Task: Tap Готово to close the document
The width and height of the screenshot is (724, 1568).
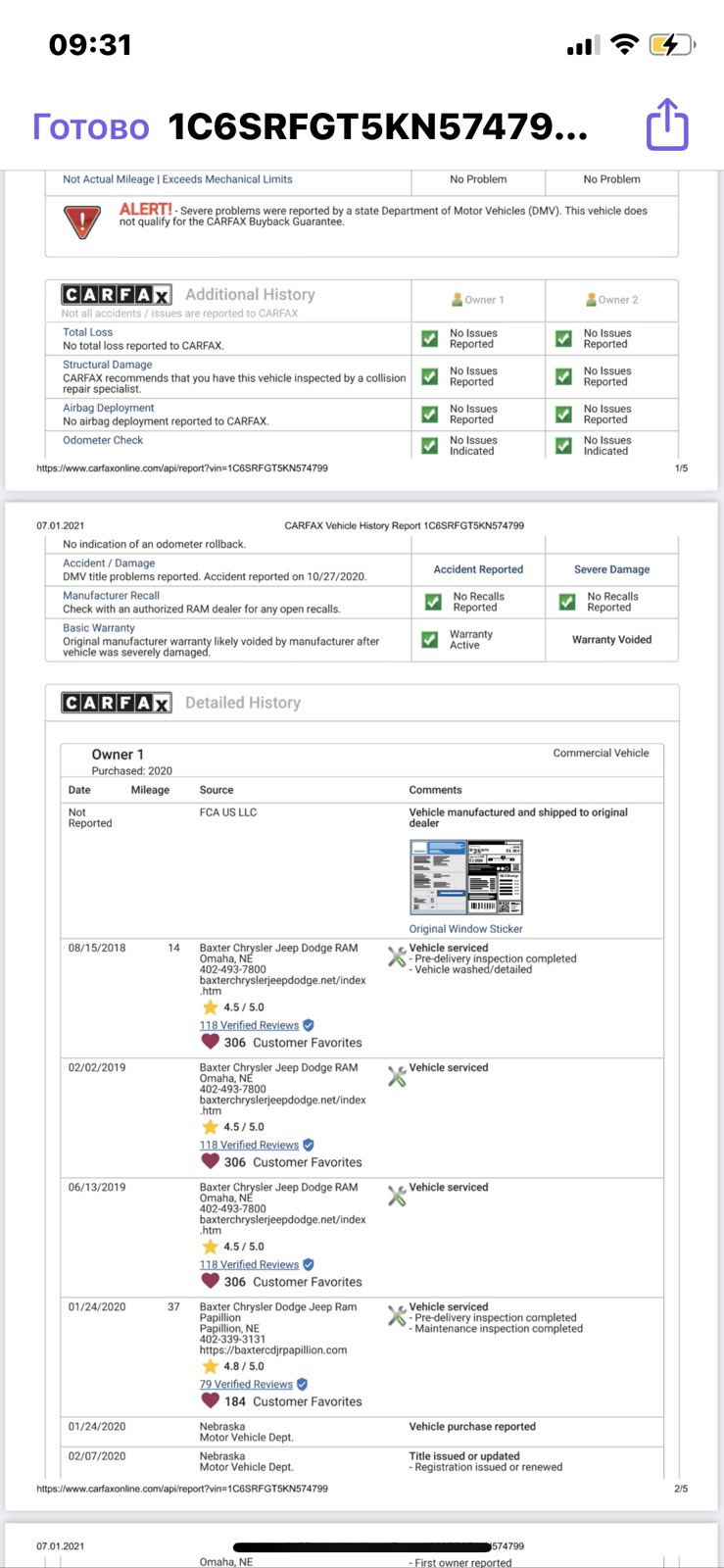Action: point(91,127)
